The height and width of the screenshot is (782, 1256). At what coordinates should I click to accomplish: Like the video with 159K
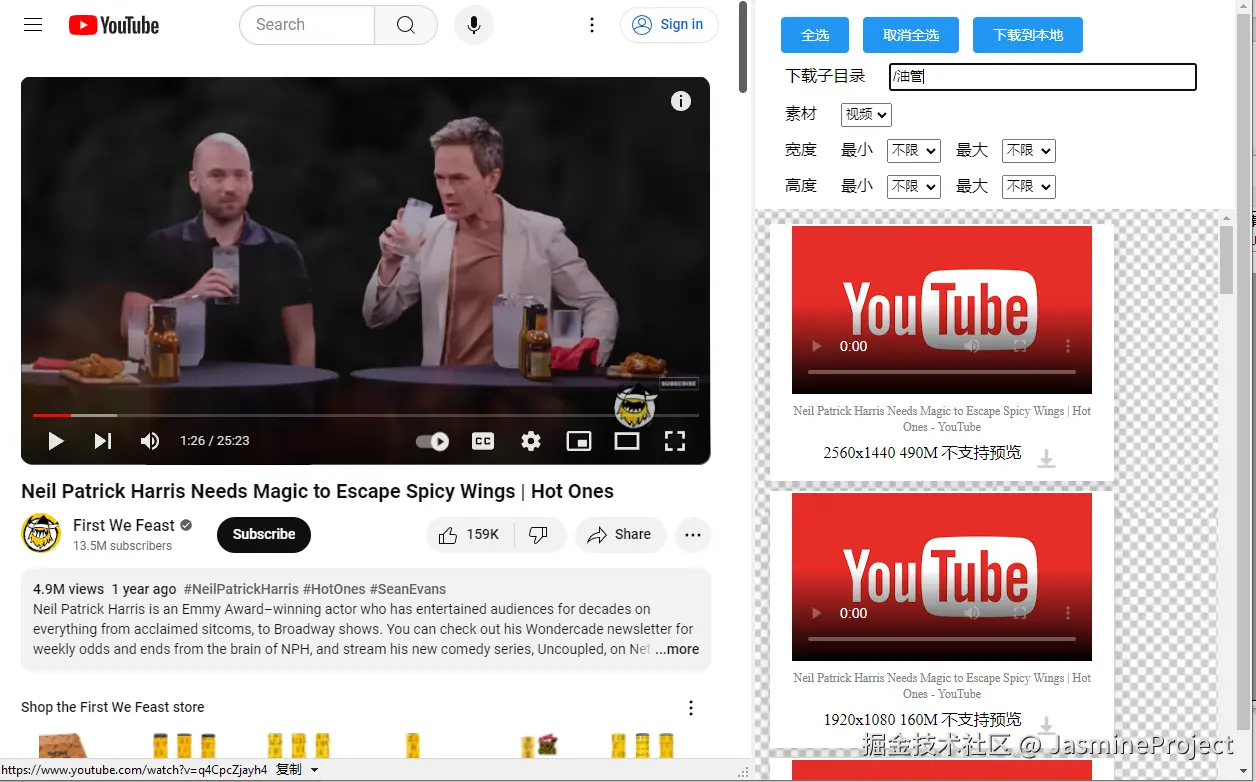[x=470, y=535]
